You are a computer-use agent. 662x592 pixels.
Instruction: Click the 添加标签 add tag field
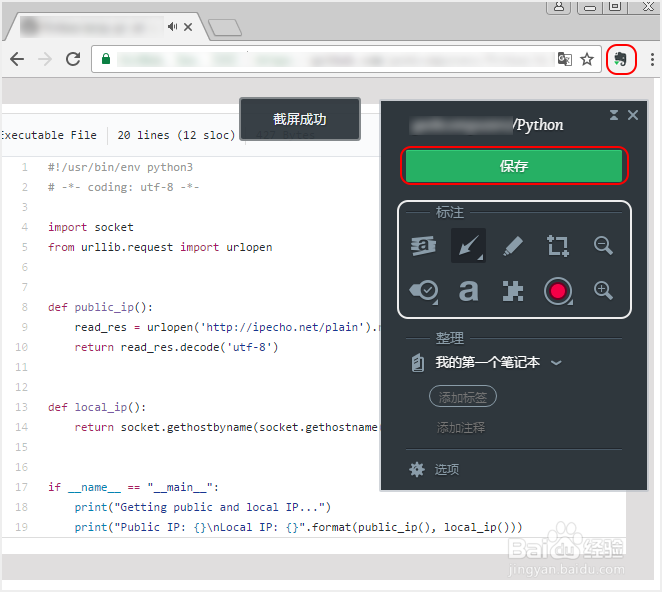tap(463, 397)
